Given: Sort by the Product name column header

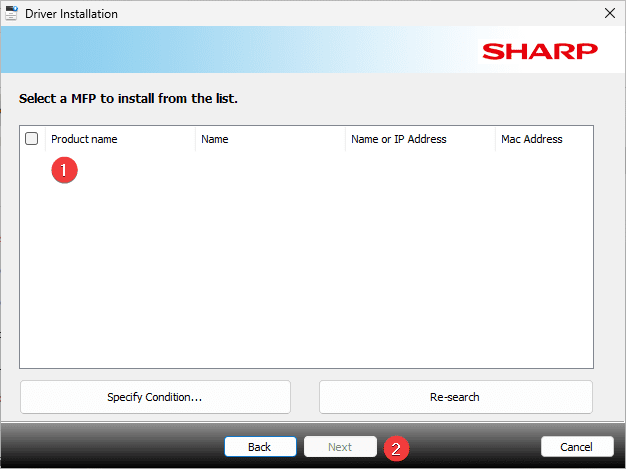Looking at the screenshot, I should click(84, 139).
